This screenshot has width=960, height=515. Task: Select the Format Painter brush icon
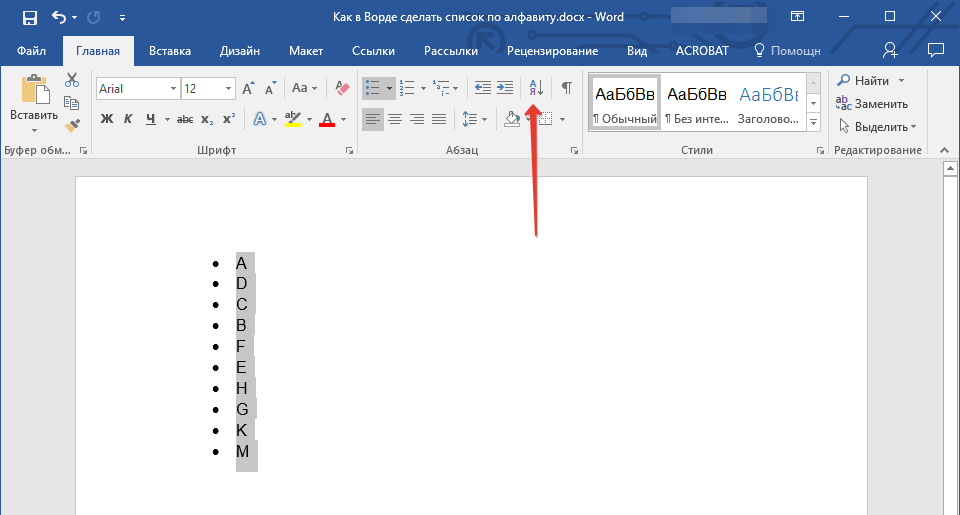tap(72, 125)
